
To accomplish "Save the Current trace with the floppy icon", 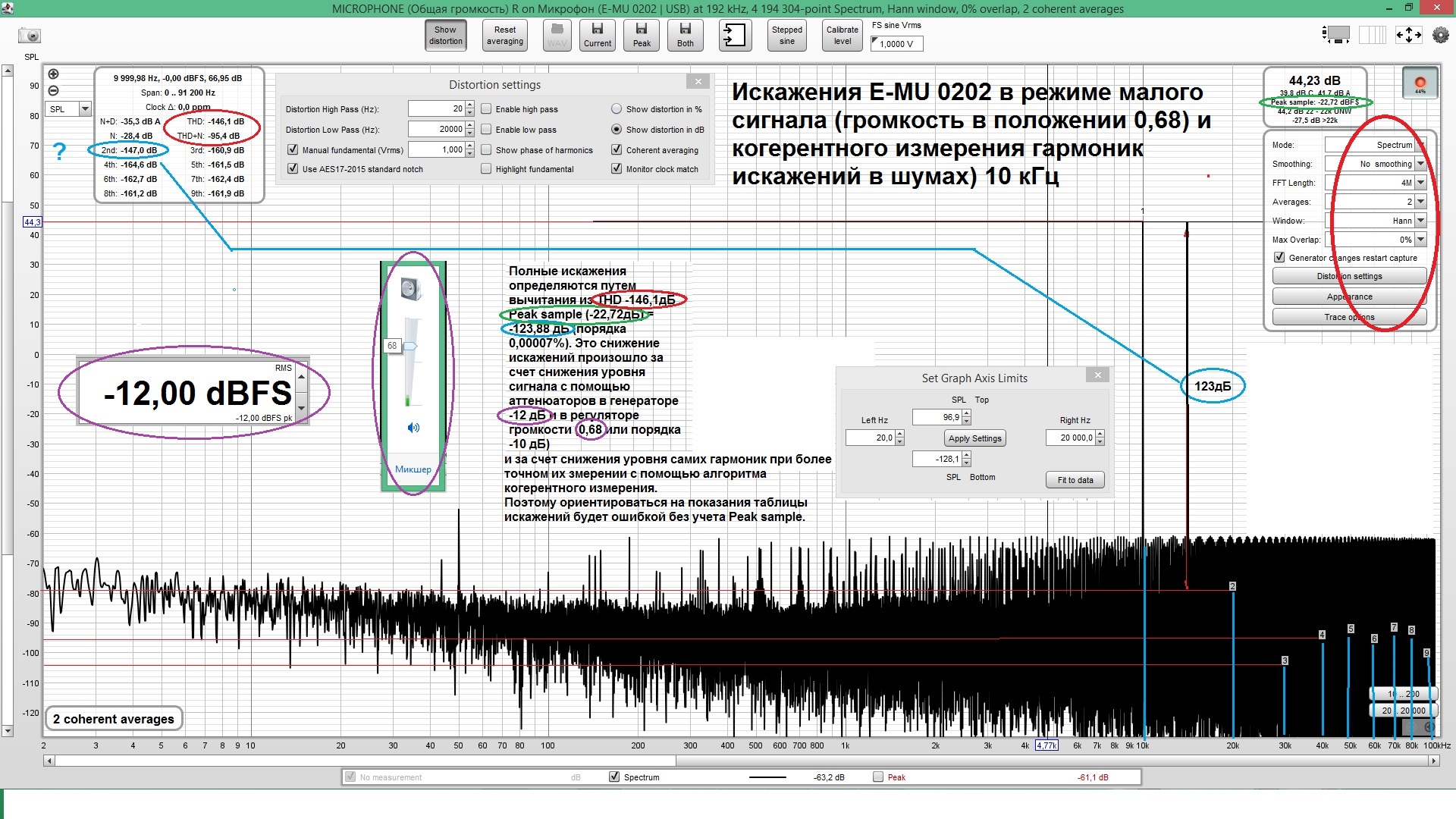I will [598, 35].
